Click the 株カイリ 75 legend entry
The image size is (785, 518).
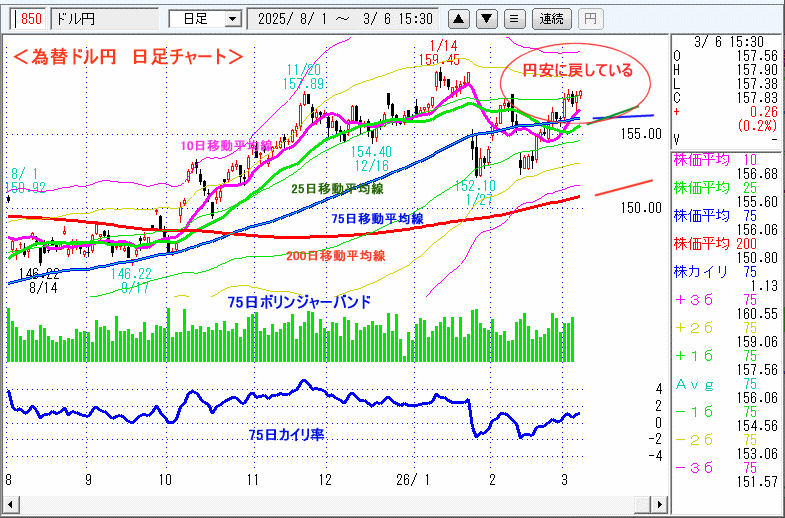pyautogui.click(x=716, y=272)
